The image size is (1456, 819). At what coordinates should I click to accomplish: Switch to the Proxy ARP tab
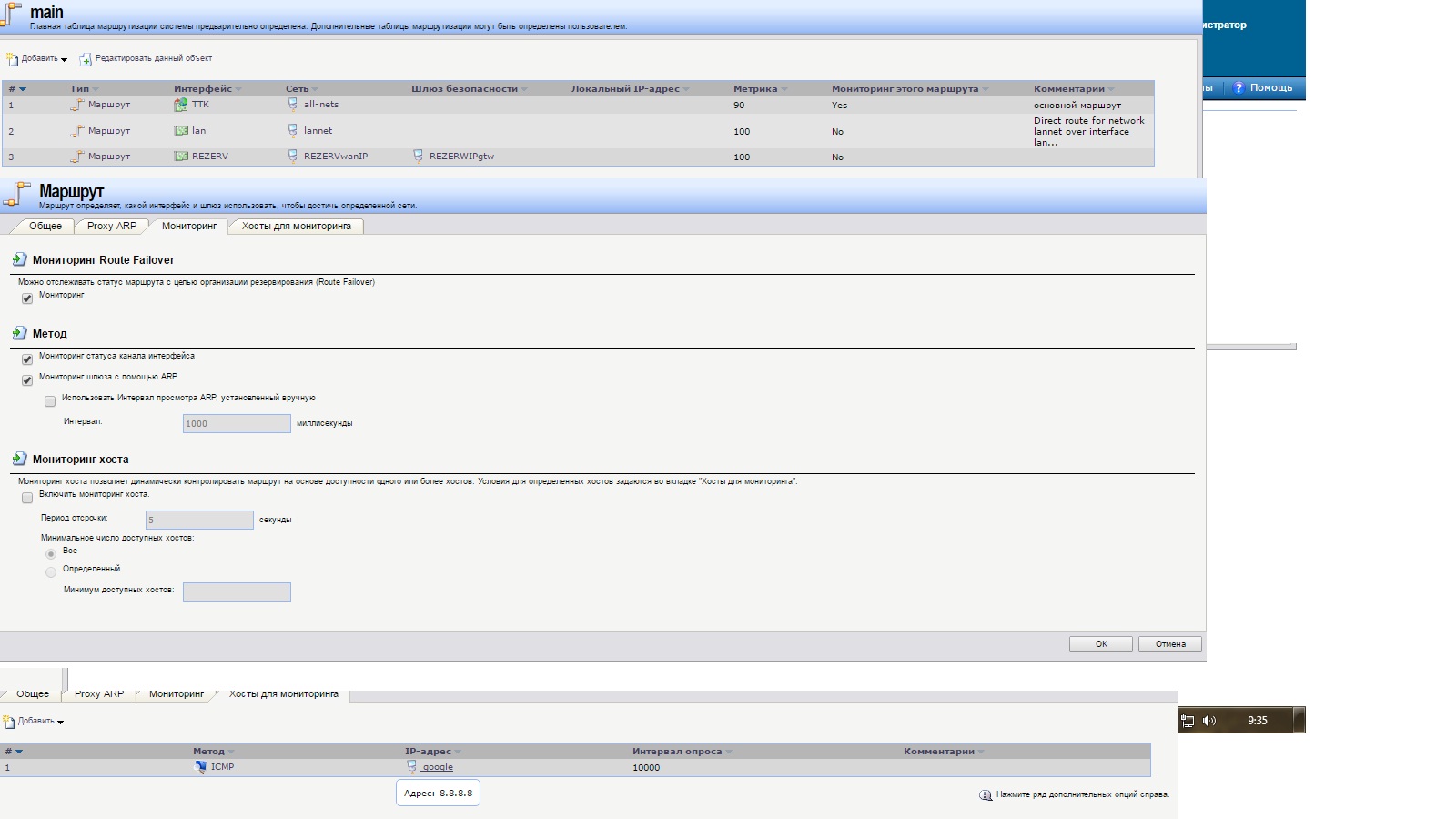112,227
